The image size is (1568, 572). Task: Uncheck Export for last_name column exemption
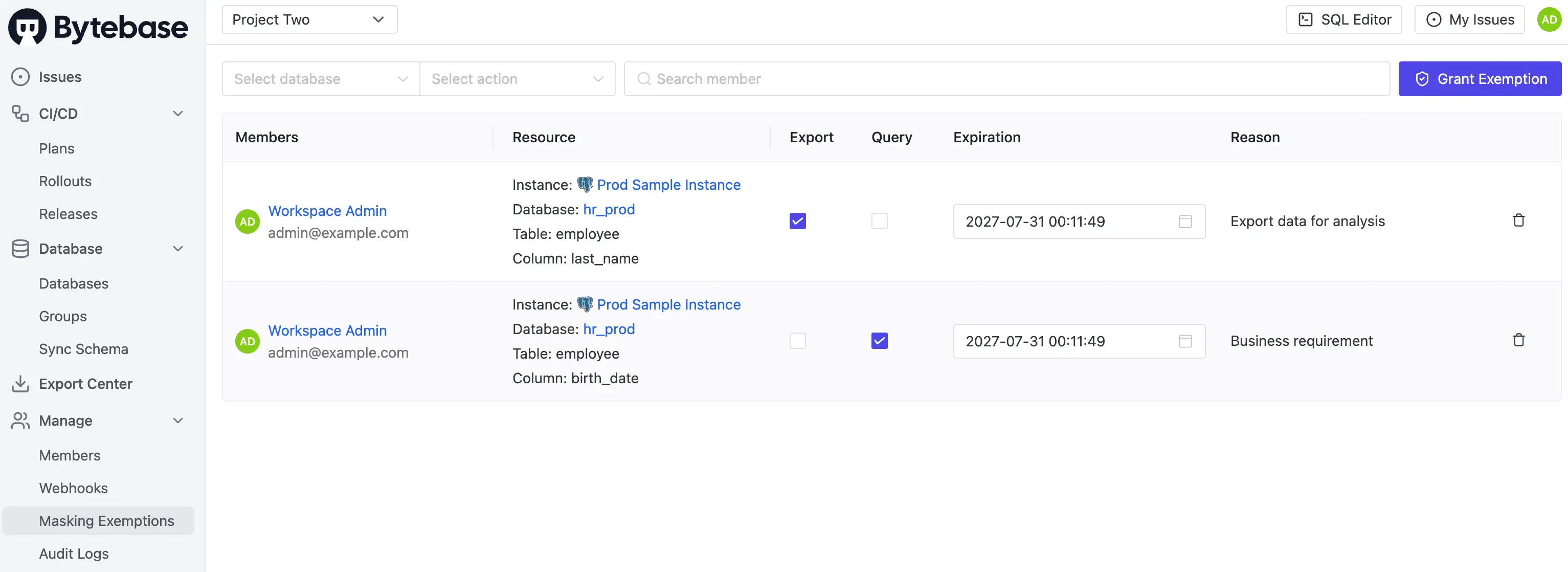pyautogui.click(x=797, y=221)
